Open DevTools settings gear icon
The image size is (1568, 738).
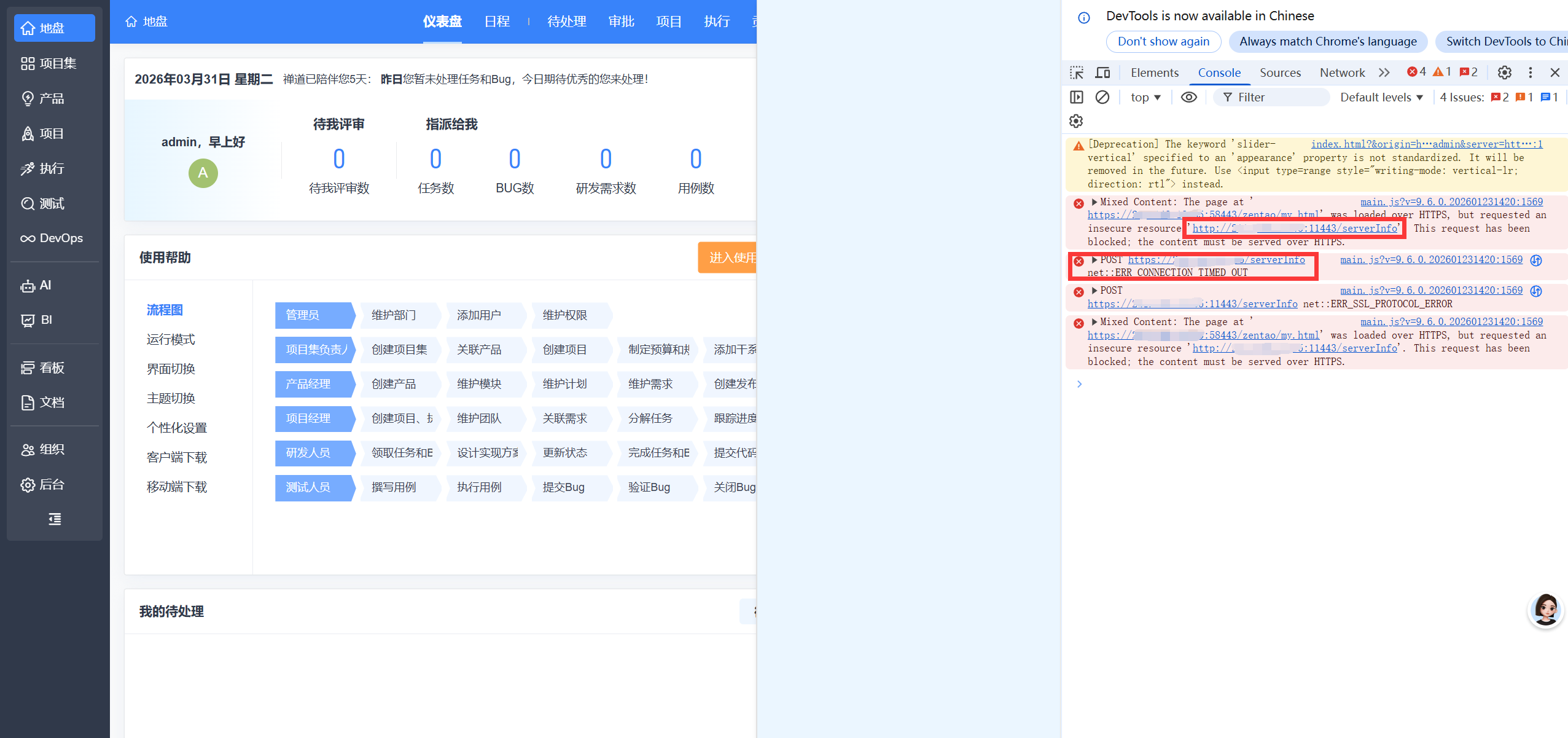[x=1504, y=73]
